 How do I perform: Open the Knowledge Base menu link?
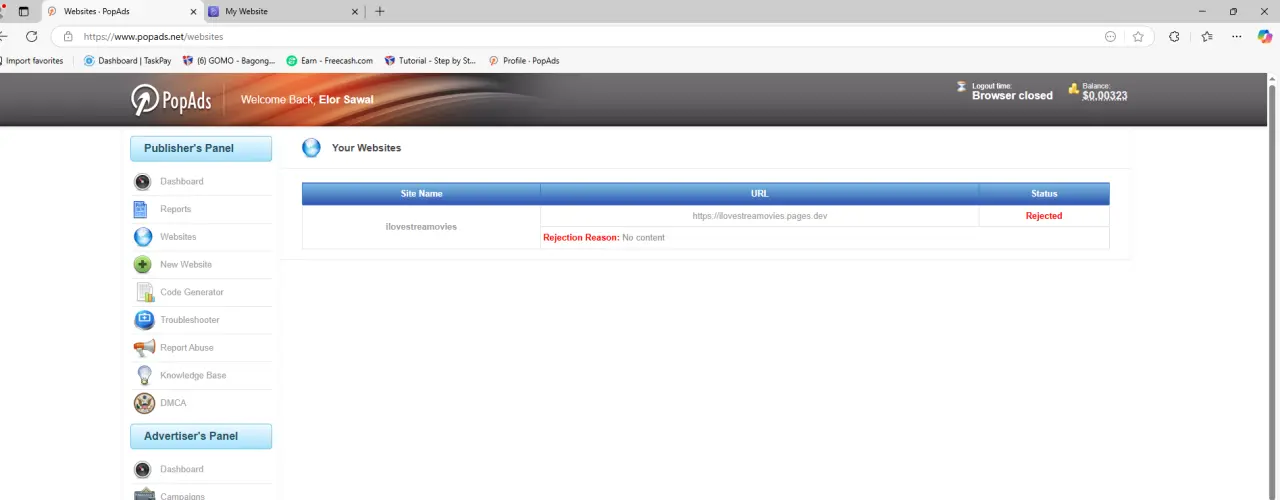coord(193,375)
